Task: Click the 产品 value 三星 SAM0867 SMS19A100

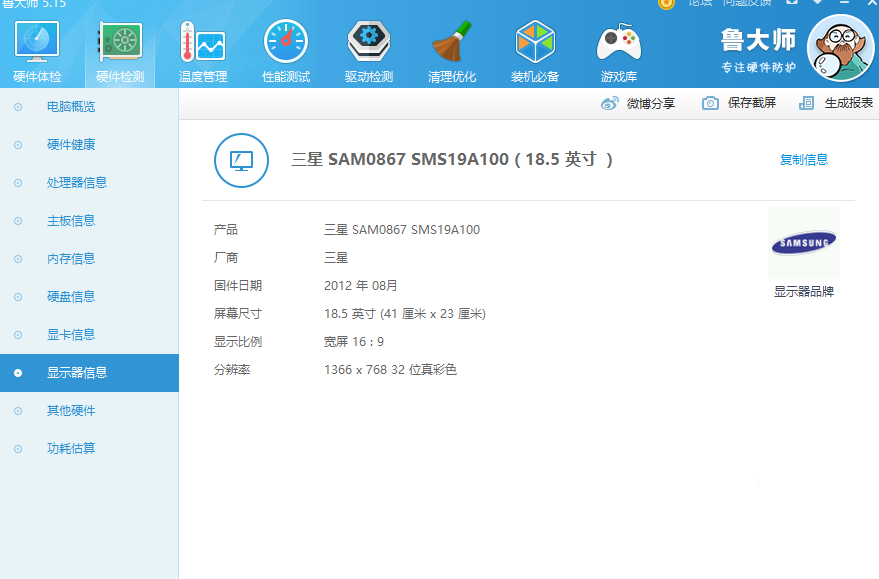Action: pos(402,230)
